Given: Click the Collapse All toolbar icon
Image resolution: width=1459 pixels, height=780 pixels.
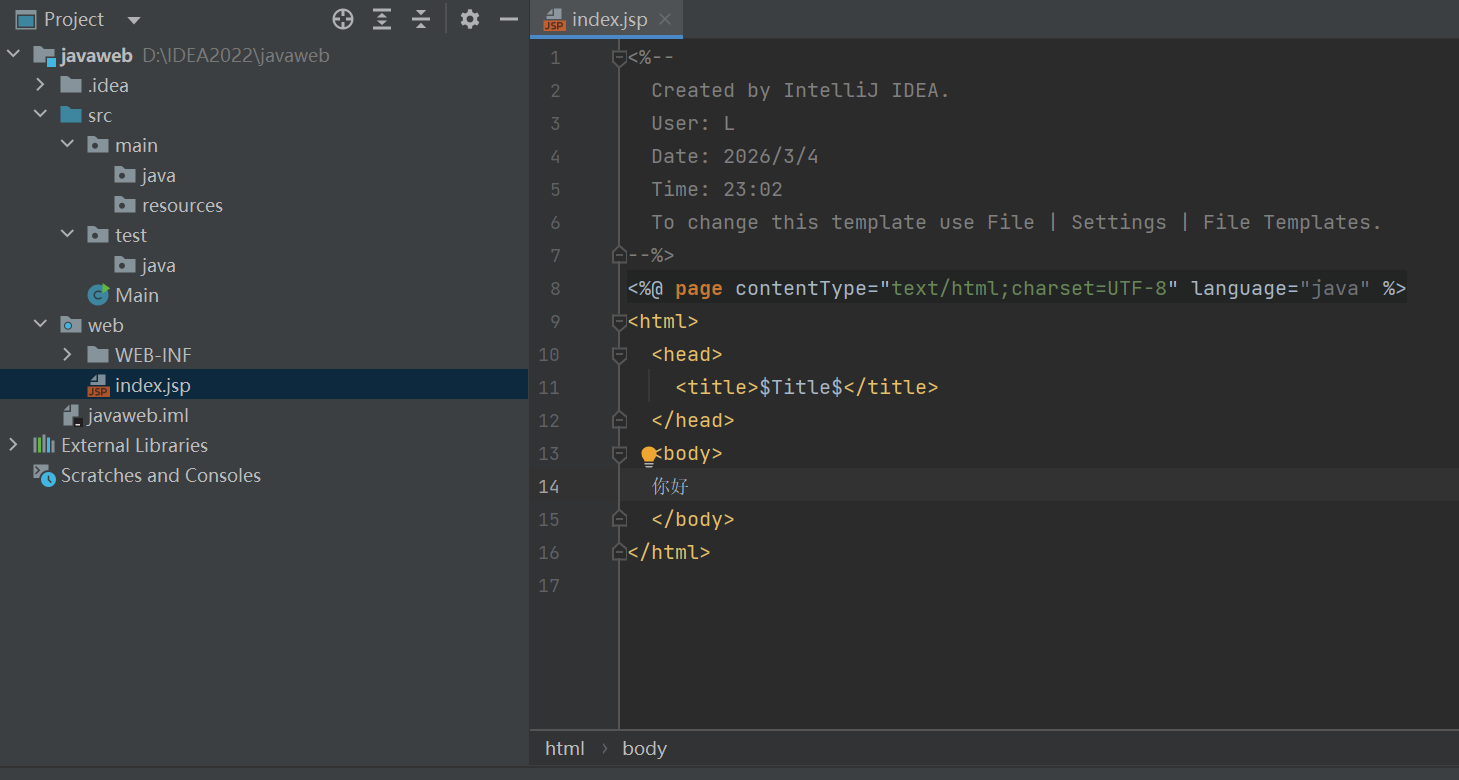Looking at the screenshot, I should [421, 19].
